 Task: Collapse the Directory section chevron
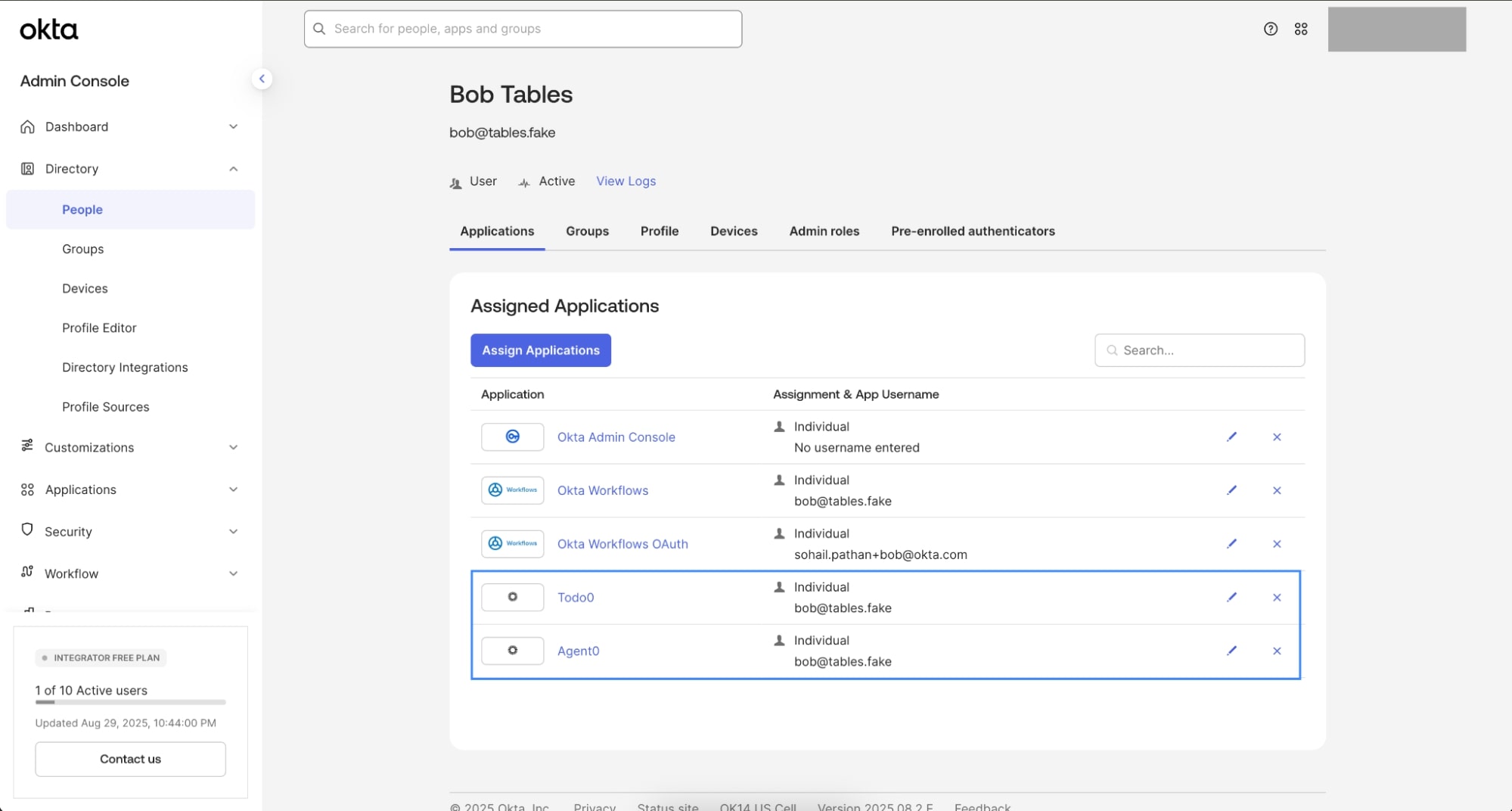point(233,168)
